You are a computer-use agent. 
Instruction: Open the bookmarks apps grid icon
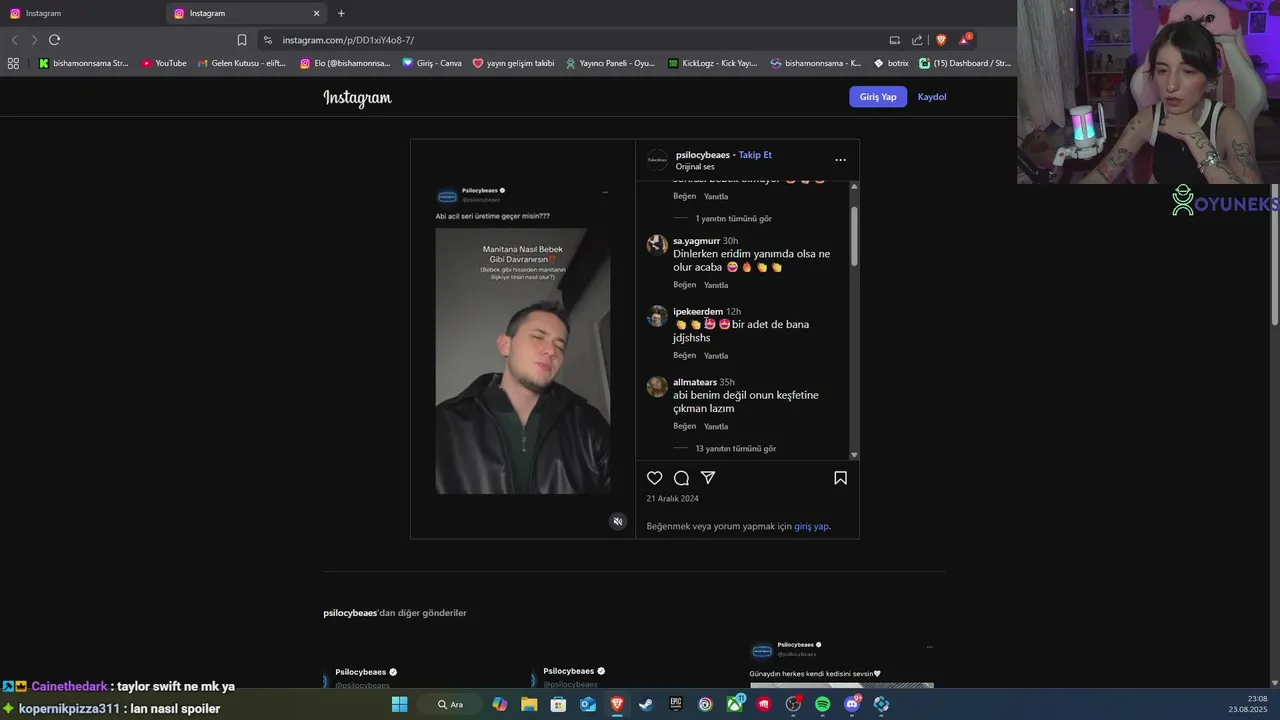pos(13,63)
